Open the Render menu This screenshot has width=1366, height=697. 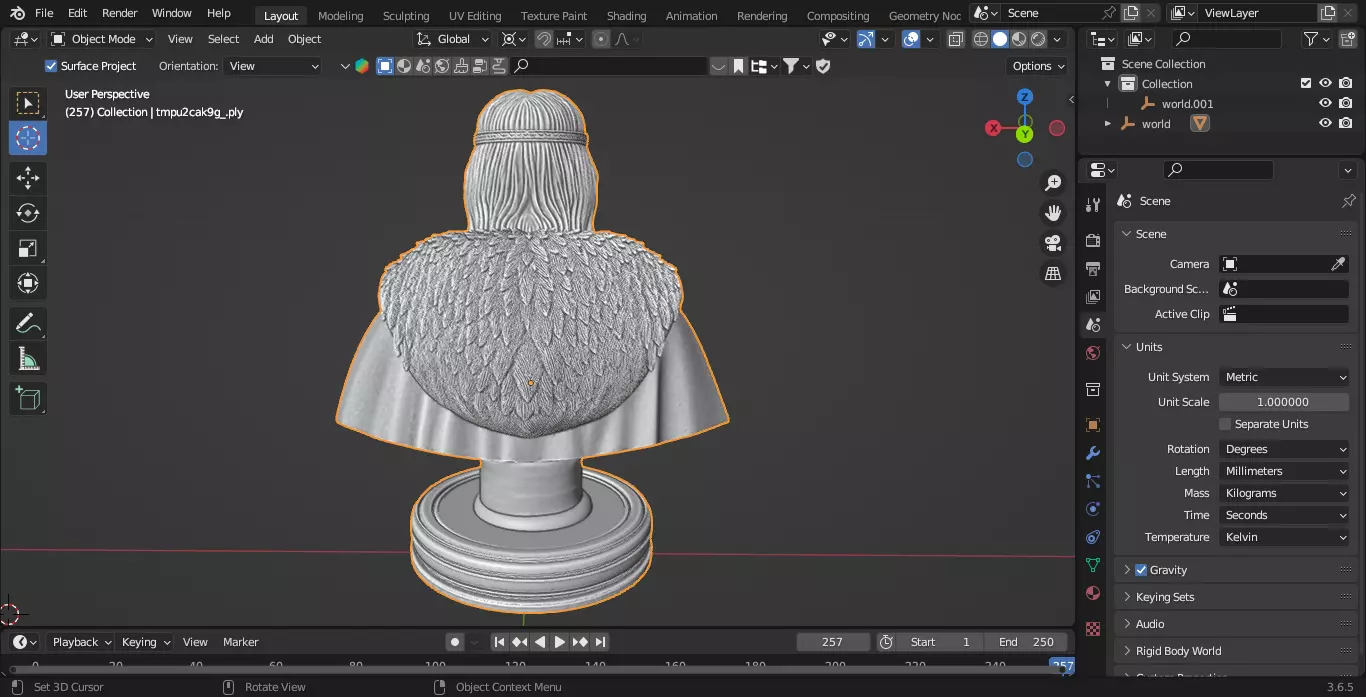pyautogui.click(x=119, y=14)
